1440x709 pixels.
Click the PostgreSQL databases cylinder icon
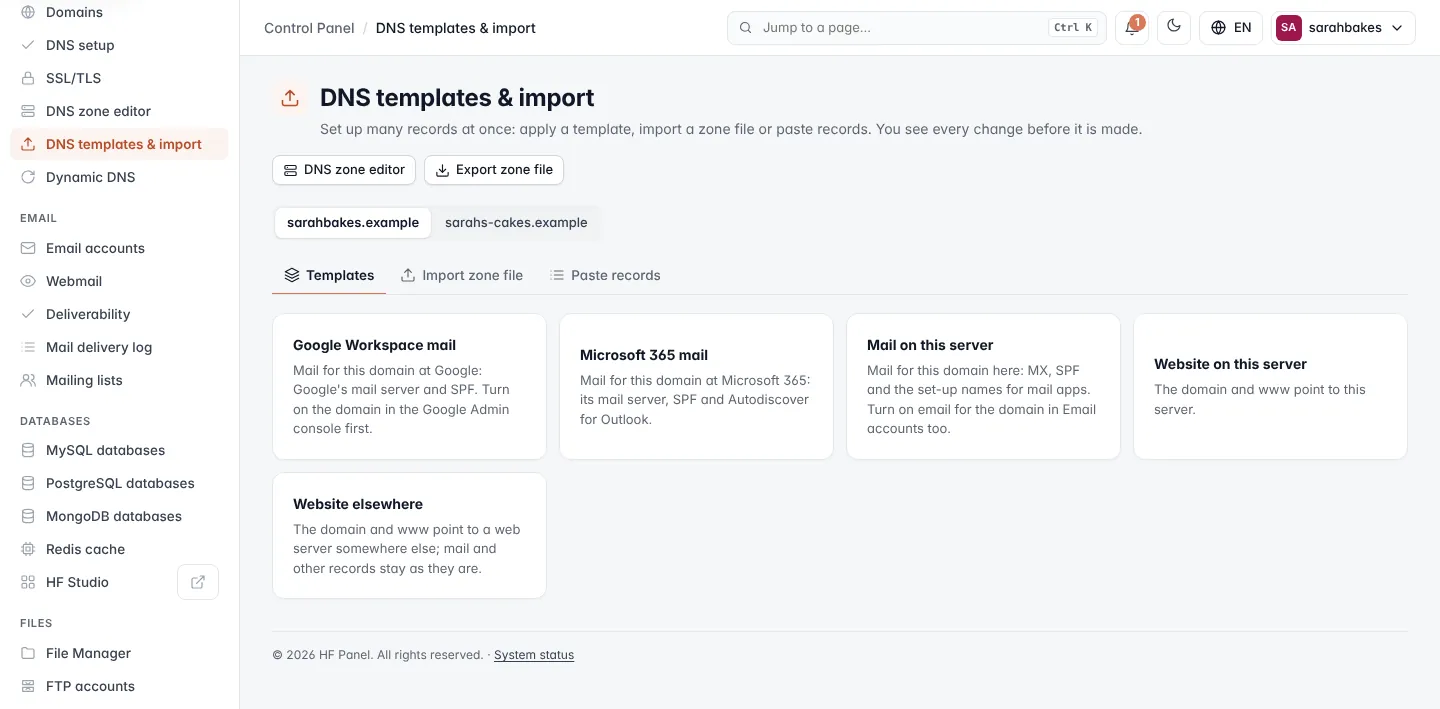coord(28,483)
